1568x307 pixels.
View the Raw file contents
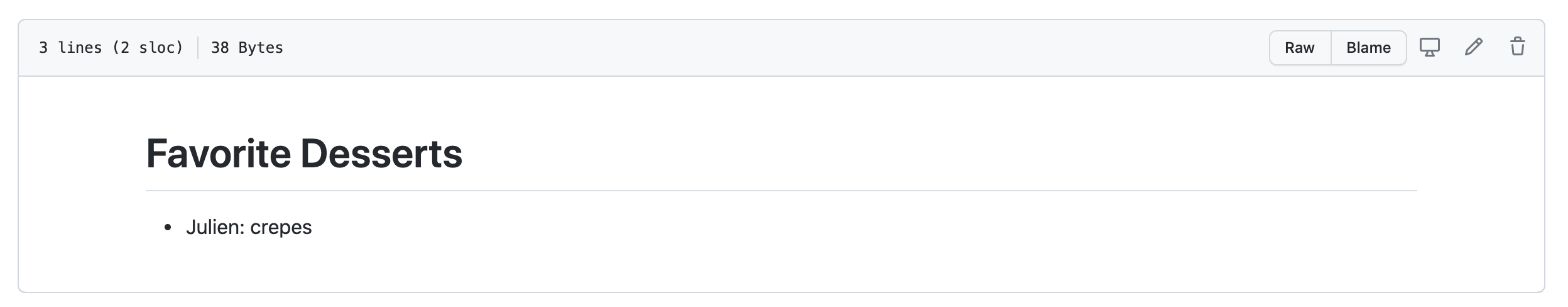tap(1300, 48)
